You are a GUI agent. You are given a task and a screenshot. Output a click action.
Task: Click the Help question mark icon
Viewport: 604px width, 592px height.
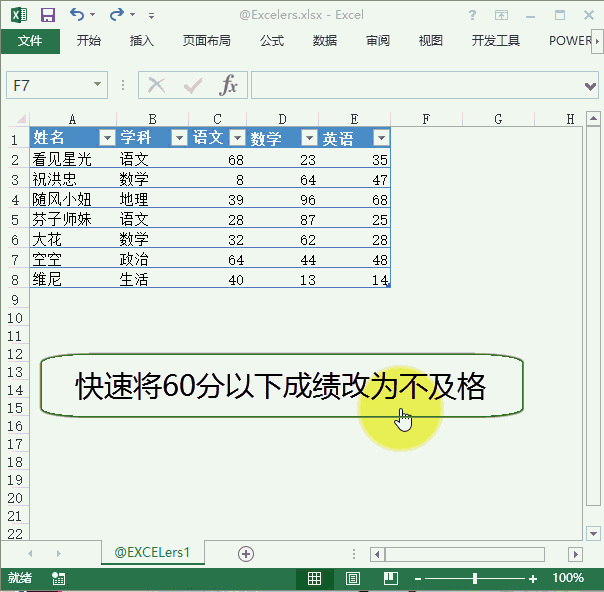472,15
